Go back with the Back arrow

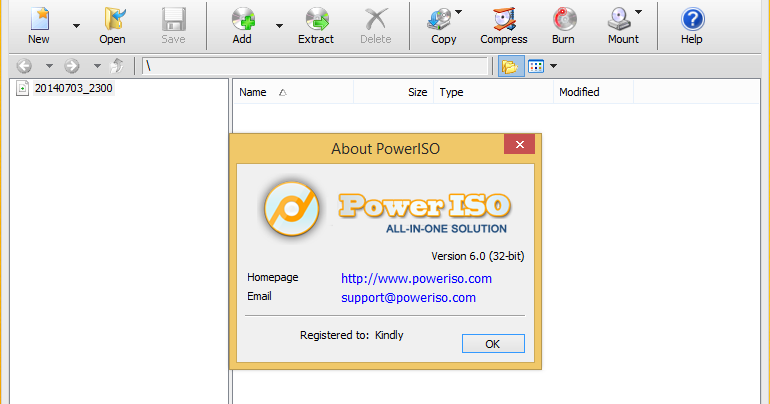click(x=24, y=66)
